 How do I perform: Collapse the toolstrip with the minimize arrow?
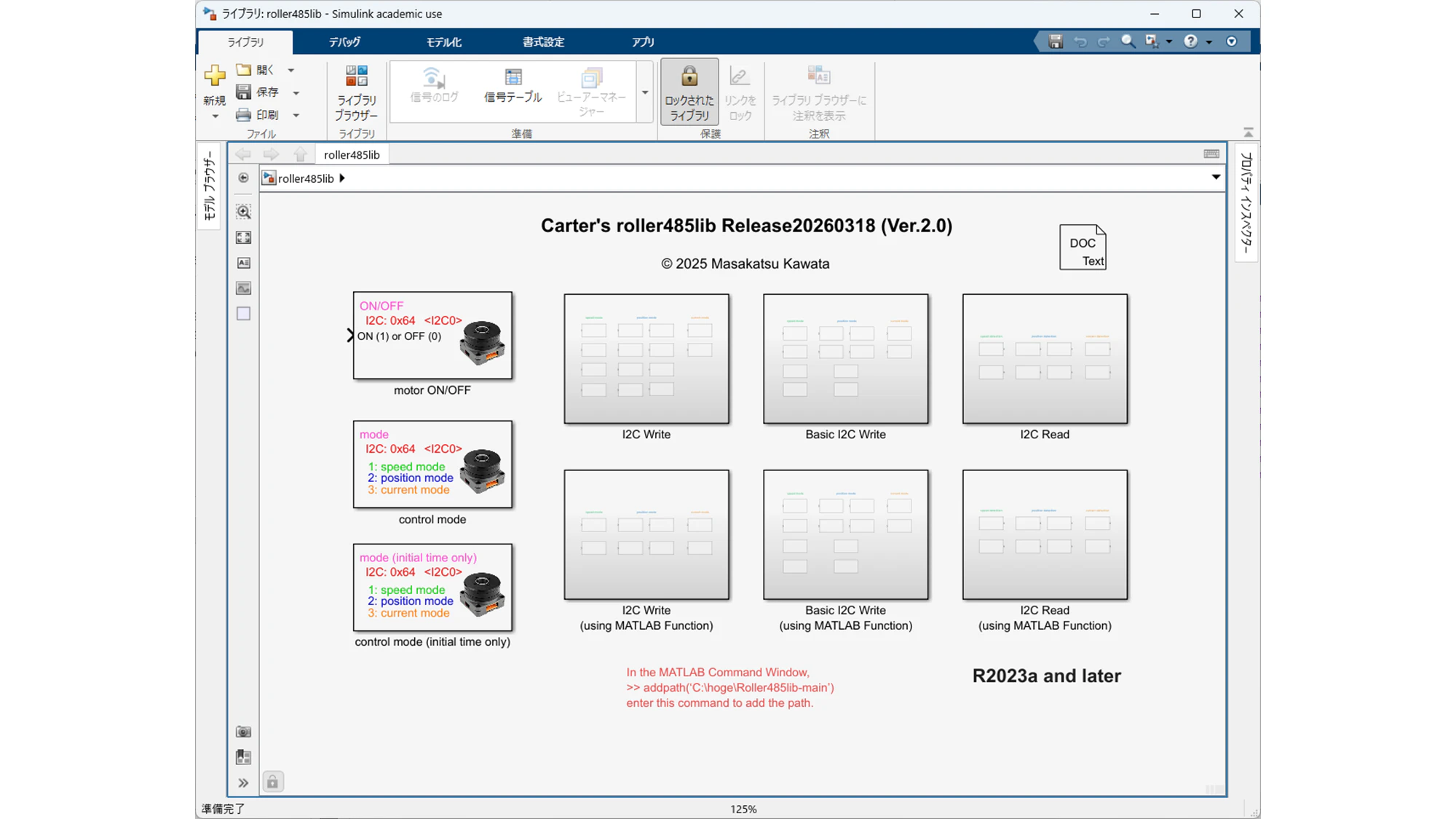tap(1249, 132)
